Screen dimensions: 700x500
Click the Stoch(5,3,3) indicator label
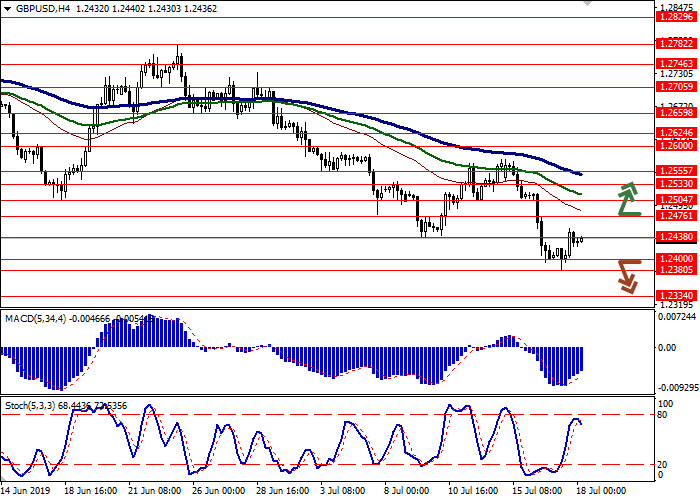[x=29, y=407]
